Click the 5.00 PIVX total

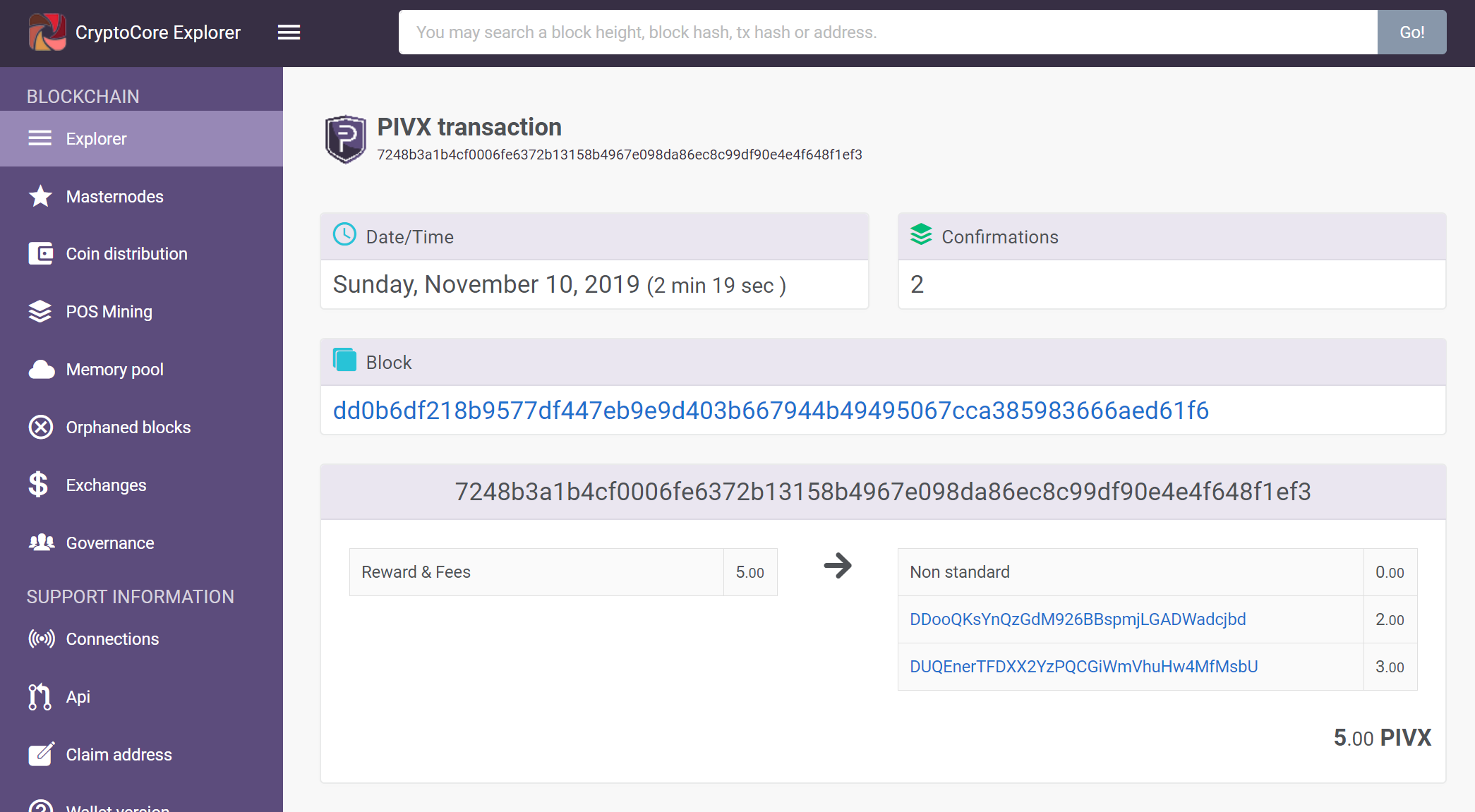(1382, 738)
